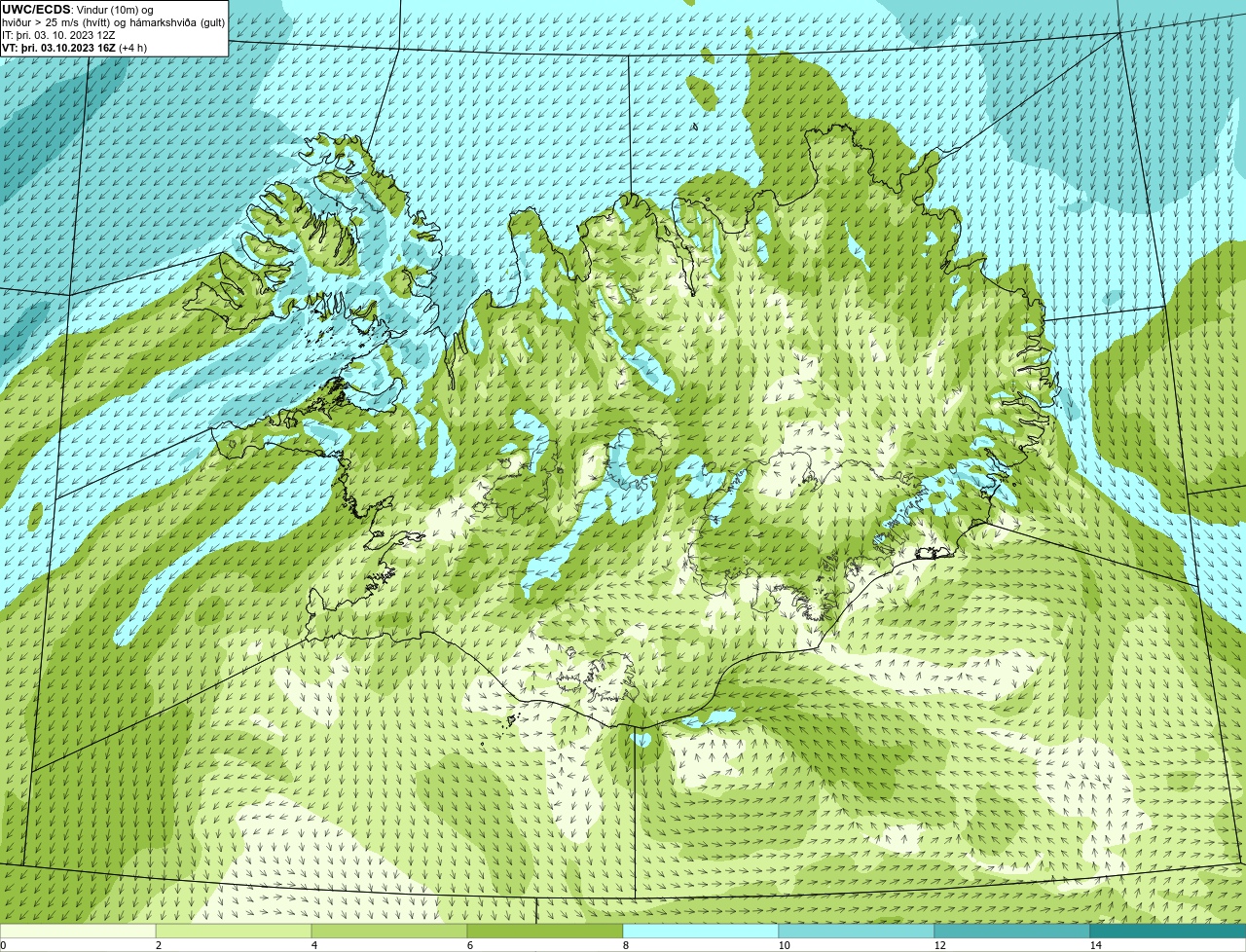
Task: Click the 0–2 m/s palest legend swatch
Action: pos(78,932)
